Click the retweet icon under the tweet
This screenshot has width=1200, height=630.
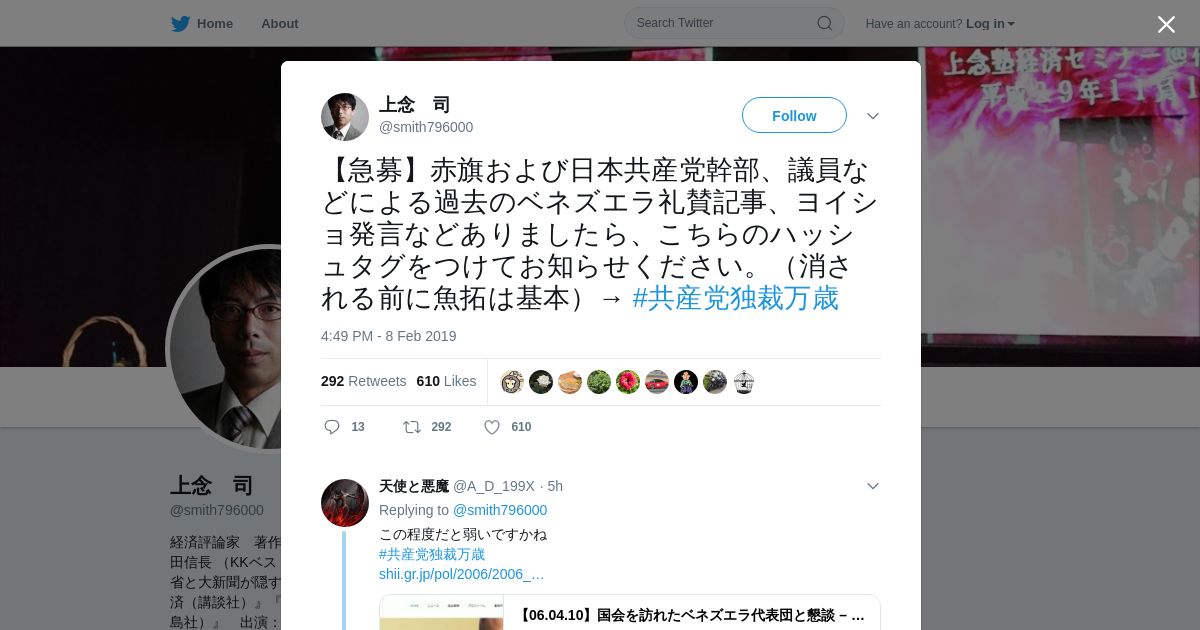412,427
